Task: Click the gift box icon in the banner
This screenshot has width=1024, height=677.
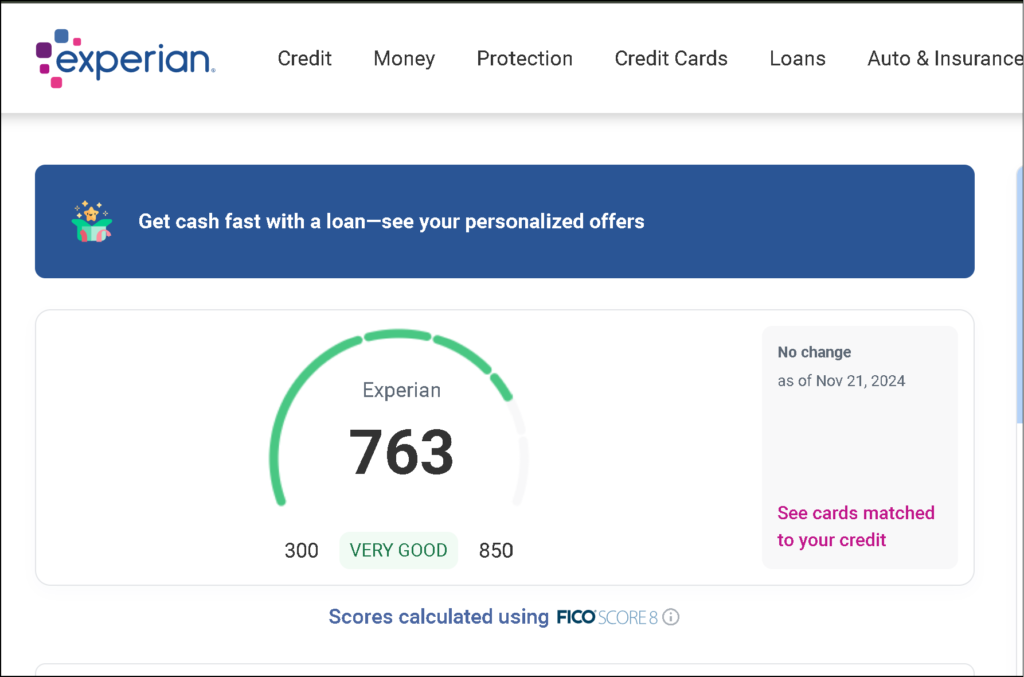Action: (x=92, y=221)
